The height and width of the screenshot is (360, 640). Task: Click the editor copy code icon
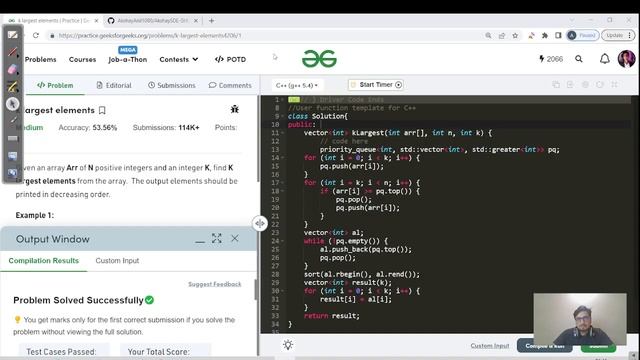[556, 84]
